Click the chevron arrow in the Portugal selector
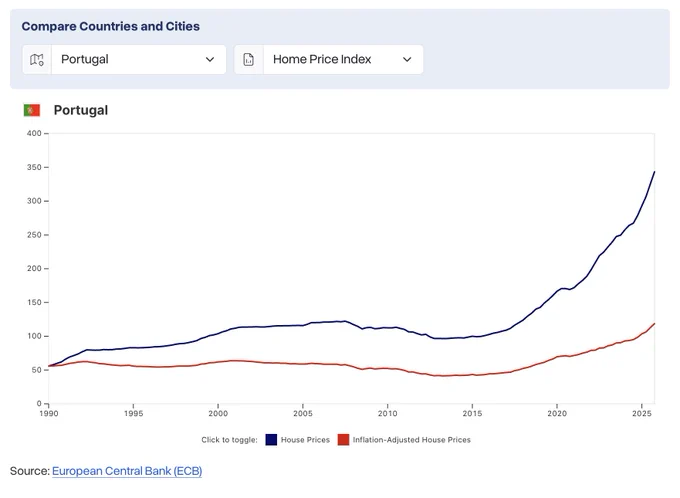Viewport: 680px width, 498px height. [210, 59]
